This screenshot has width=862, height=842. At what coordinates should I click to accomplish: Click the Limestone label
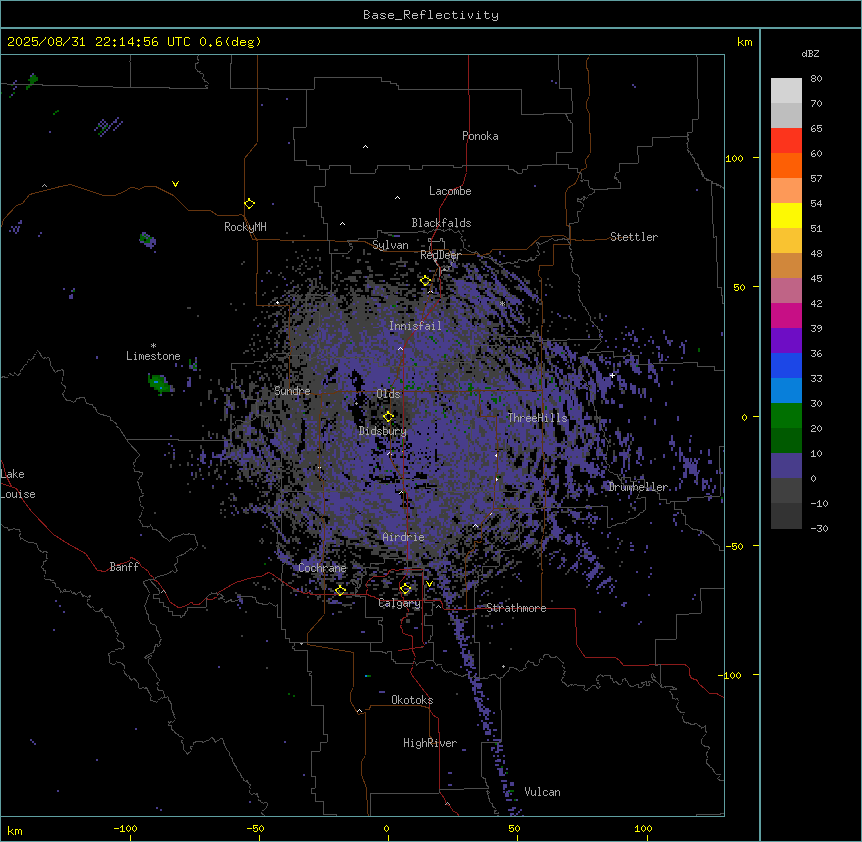[153, 356]
